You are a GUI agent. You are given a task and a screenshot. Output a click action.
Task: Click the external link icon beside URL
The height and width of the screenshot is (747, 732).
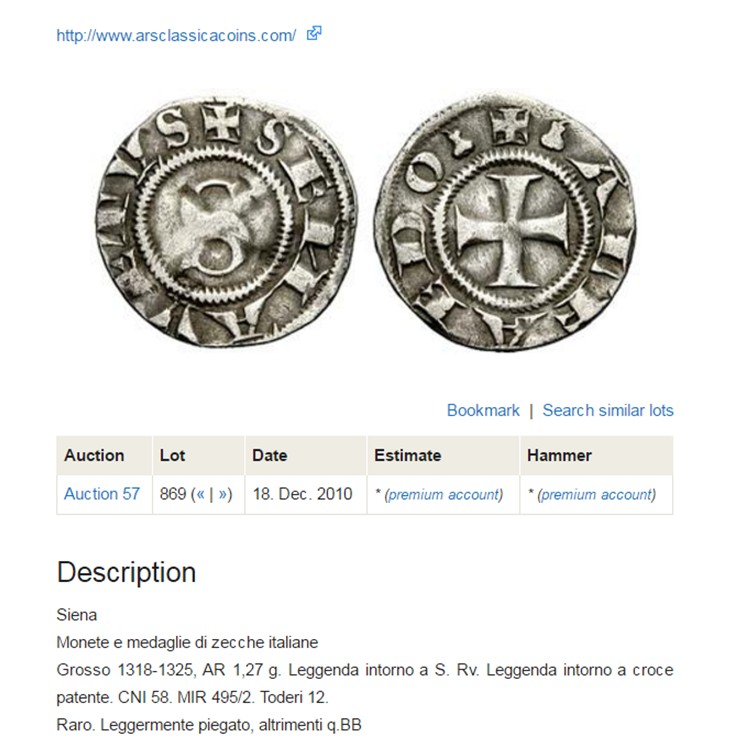[314, 34]
